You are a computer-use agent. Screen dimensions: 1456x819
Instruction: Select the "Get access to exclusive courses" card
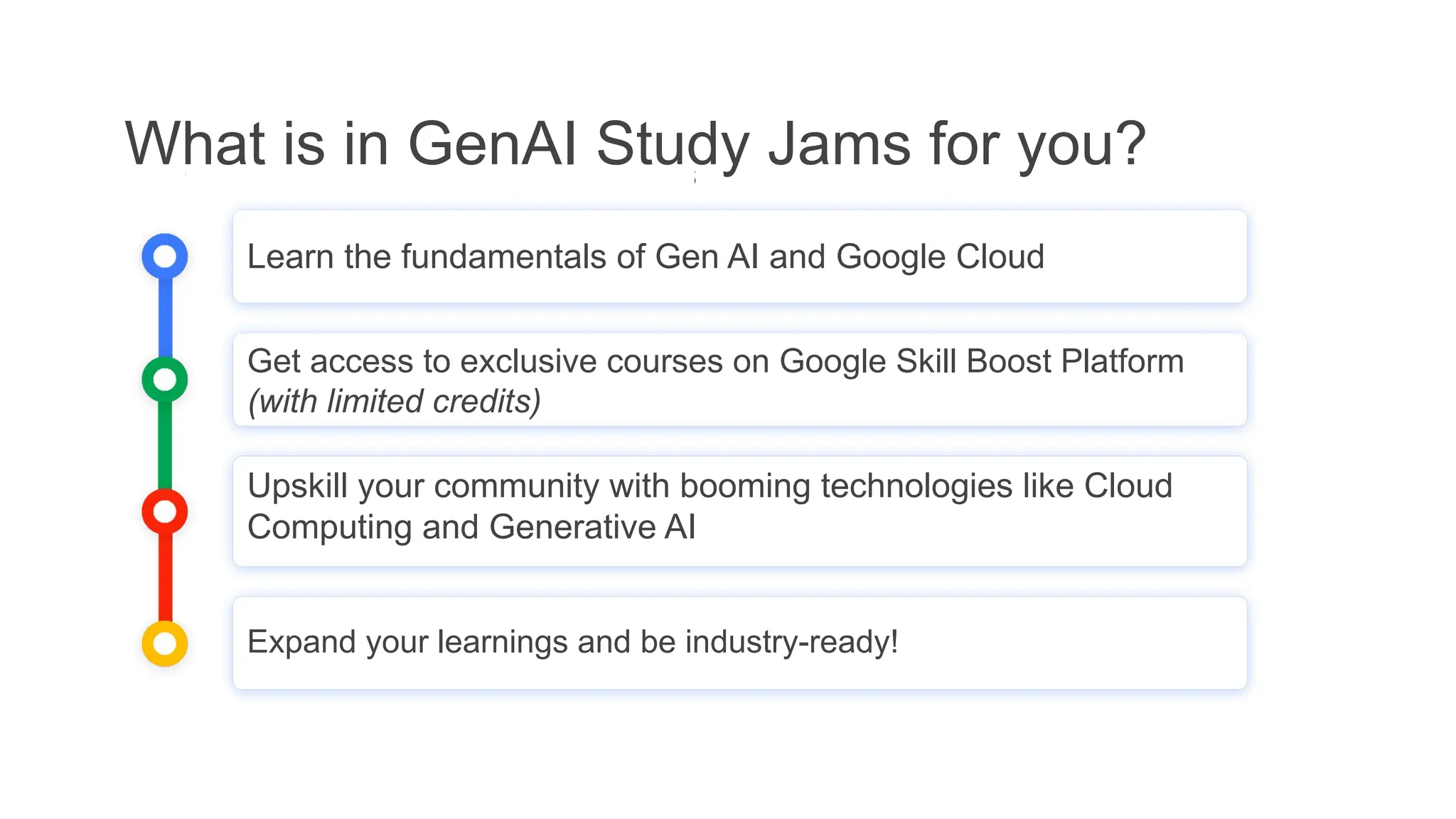tap(739, 380)
